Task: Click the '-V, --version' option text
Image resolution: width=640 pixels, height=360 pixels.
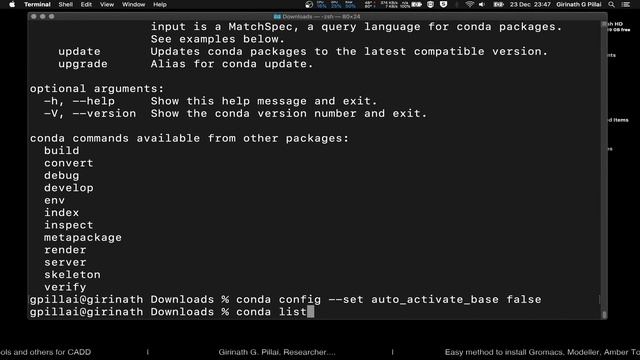Action: (x=90, y=113)
